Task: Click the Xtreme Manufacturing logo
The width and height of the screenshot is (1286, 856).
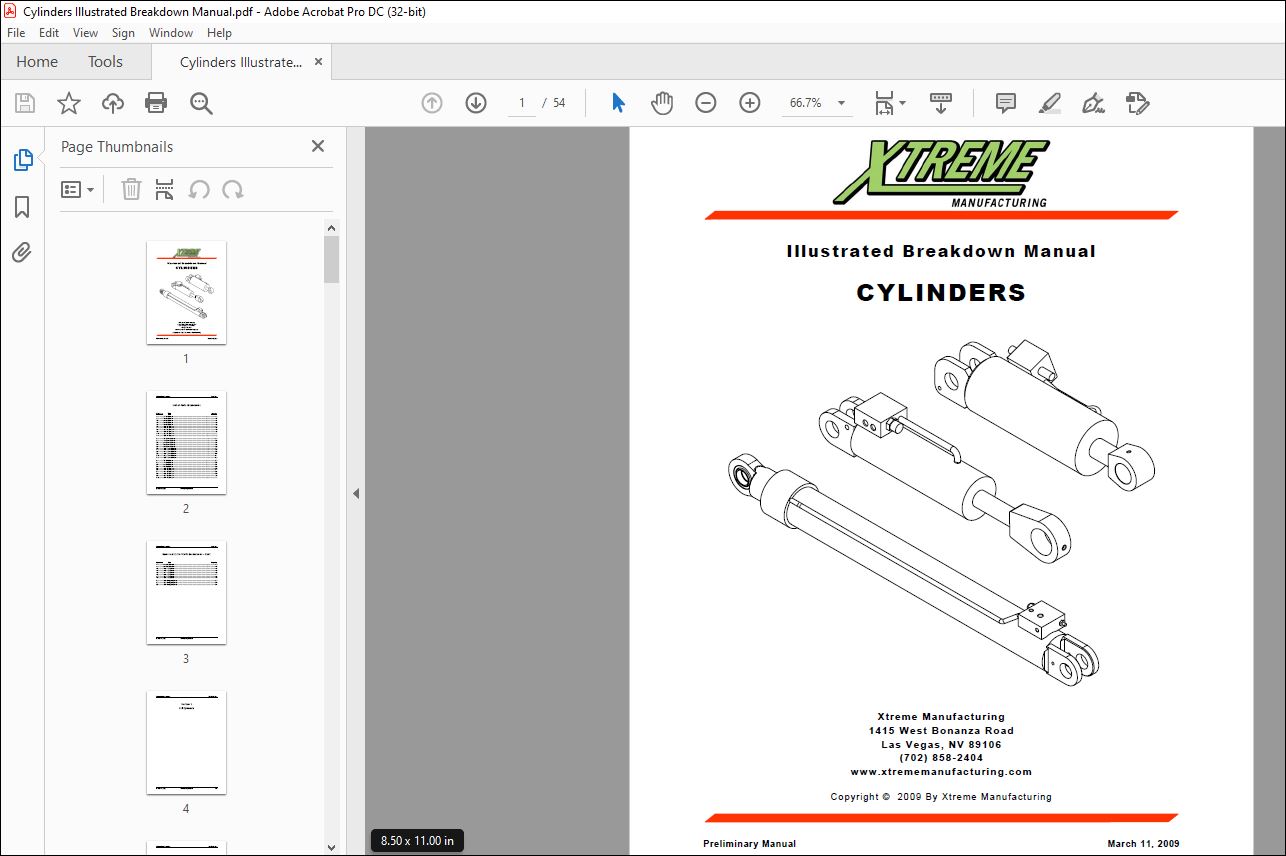Action: coord(941,173)
